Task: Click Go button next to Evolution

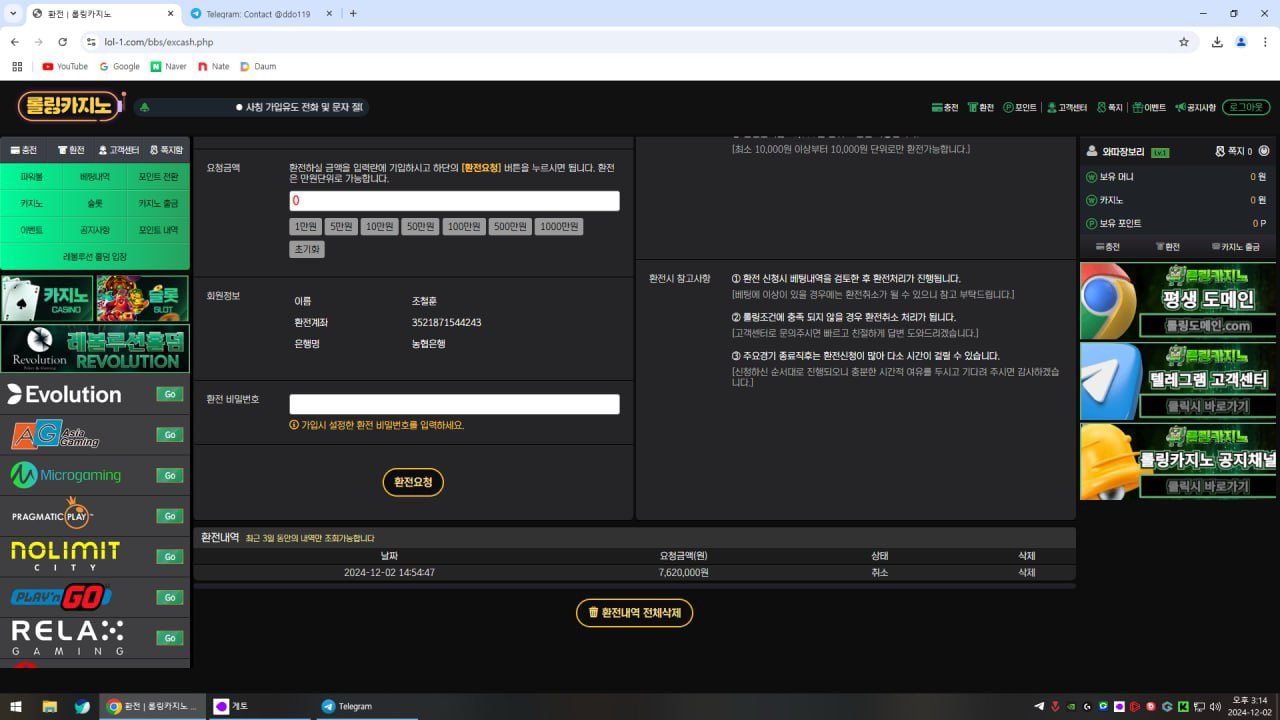Action: (x=170, y=394)
